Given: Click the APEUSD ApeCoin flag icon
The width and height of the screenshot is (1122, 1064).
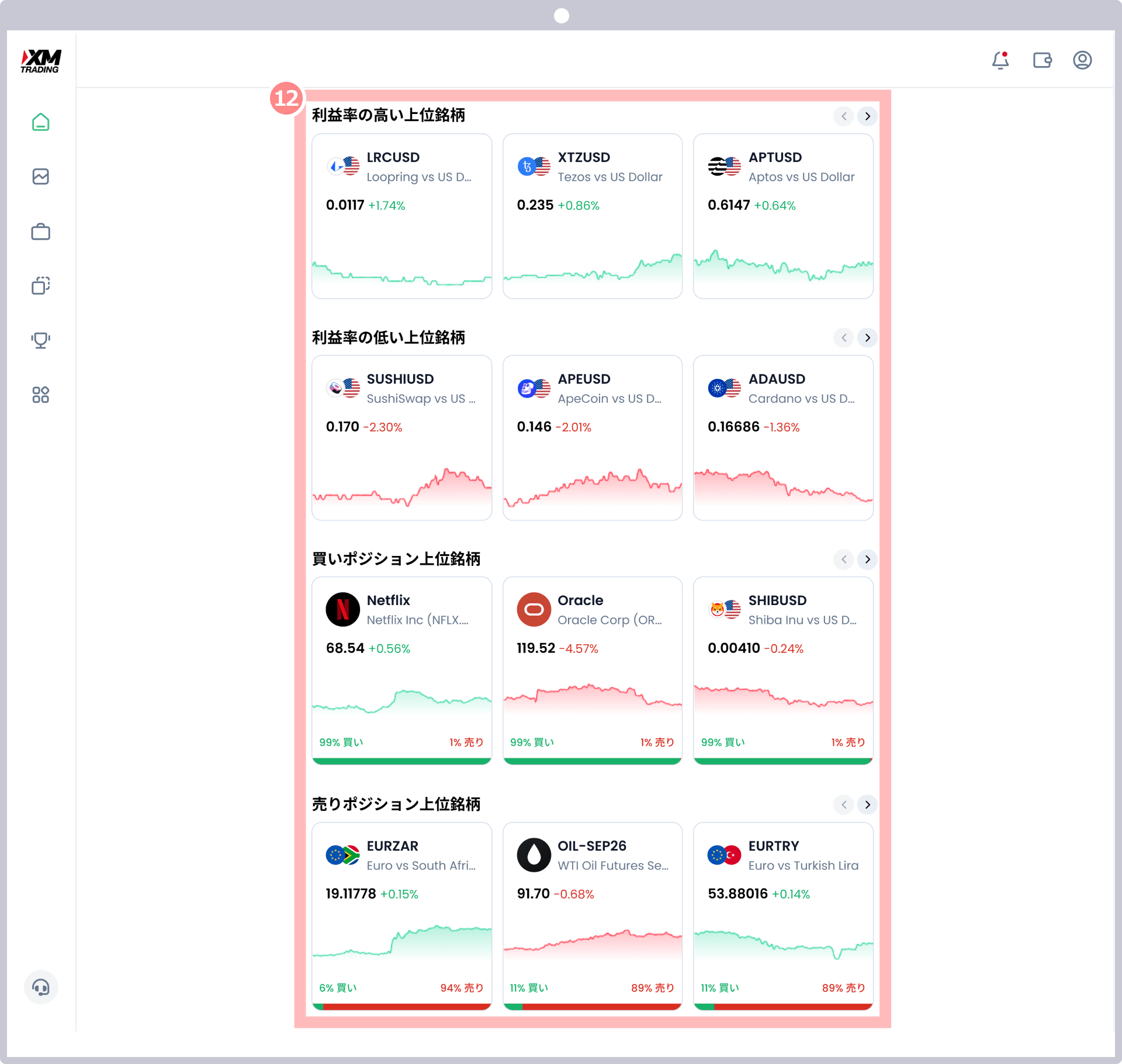Looking at the screenshot, I should pyautogui.click(x=534, y=388).
